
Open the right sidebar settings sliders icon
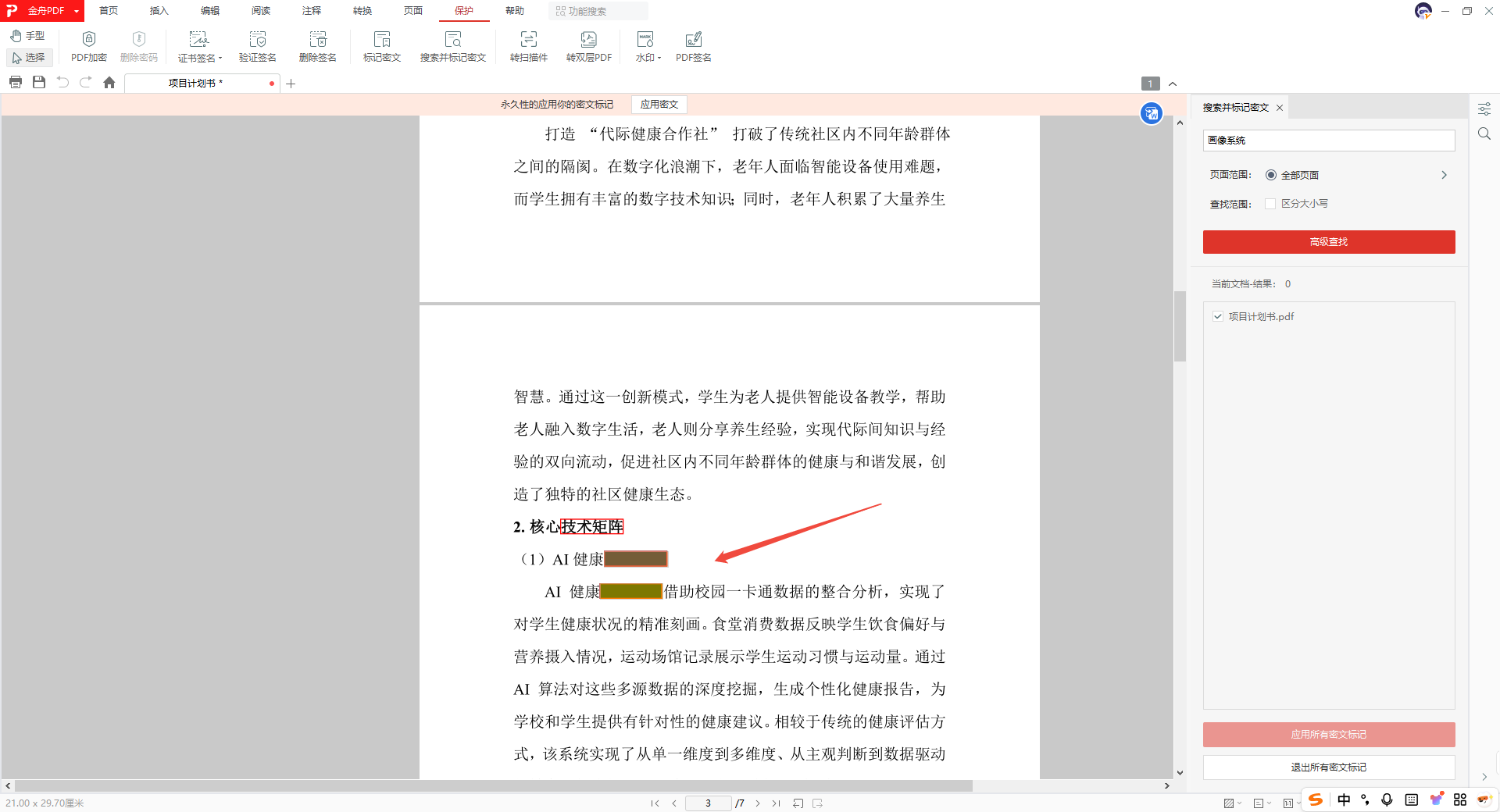point(1484,109)
